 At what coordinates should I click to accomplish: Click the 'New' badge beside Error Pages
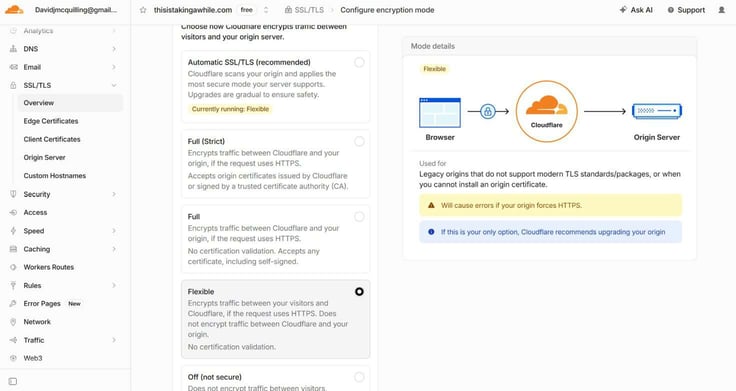74,304
